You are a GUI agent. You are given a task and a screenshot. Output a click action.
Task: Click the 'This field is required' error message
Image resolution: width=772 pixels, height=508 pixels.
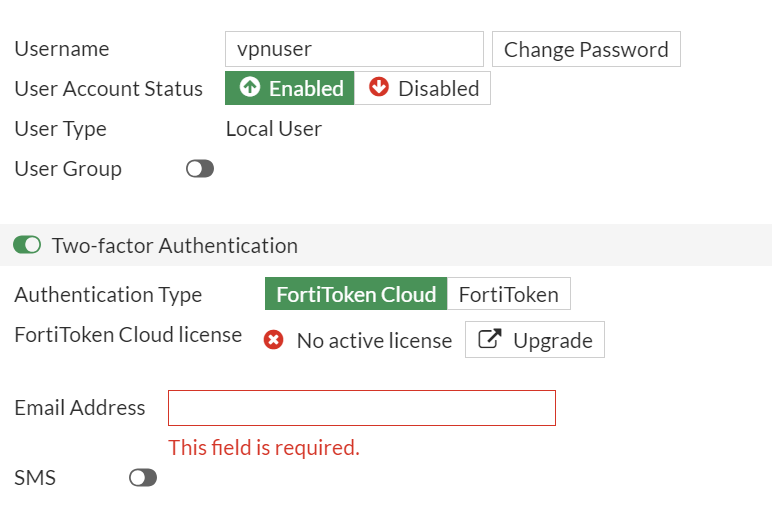point(264,447)
